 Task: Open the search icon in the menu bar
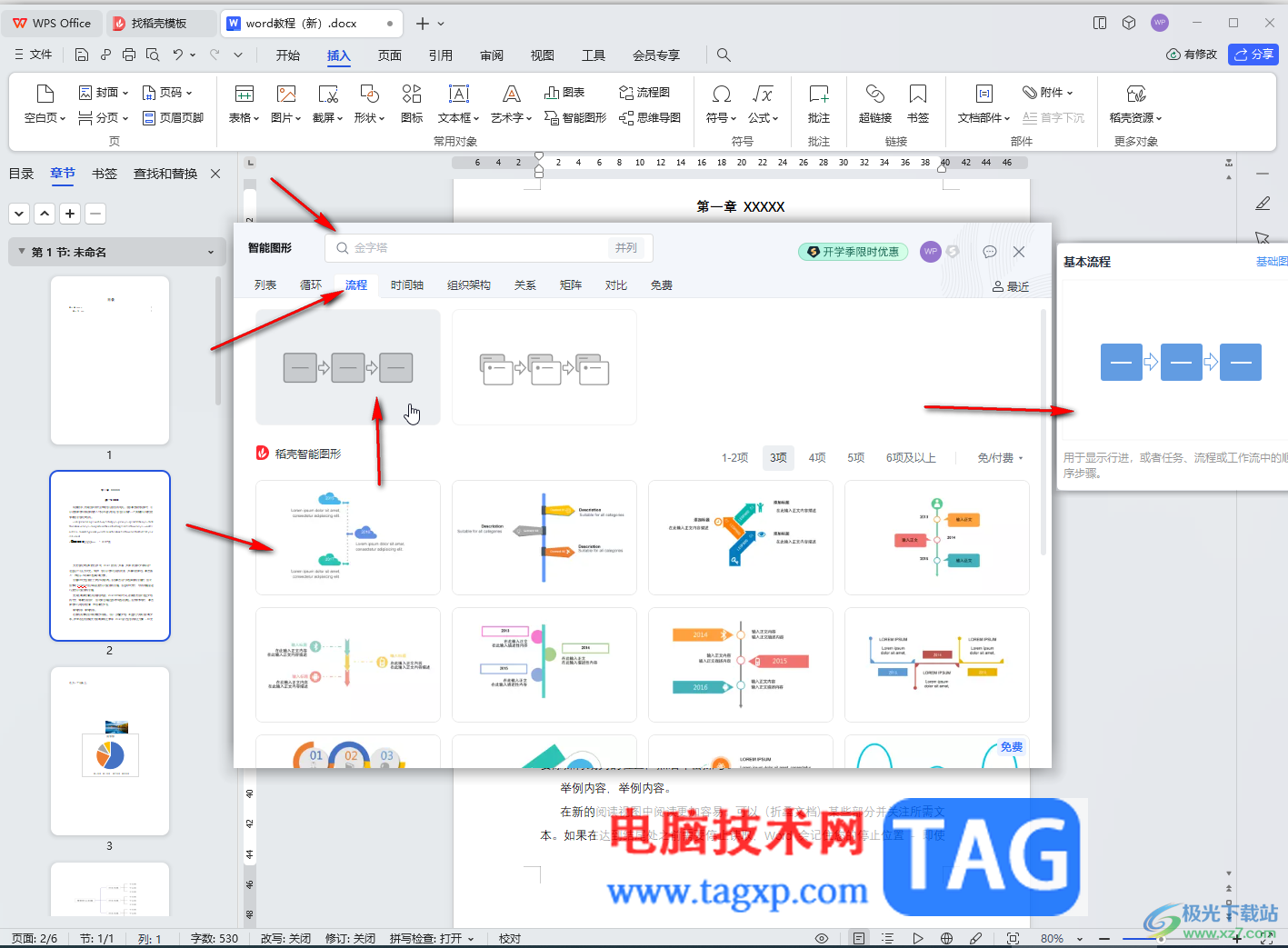point(724,55)
